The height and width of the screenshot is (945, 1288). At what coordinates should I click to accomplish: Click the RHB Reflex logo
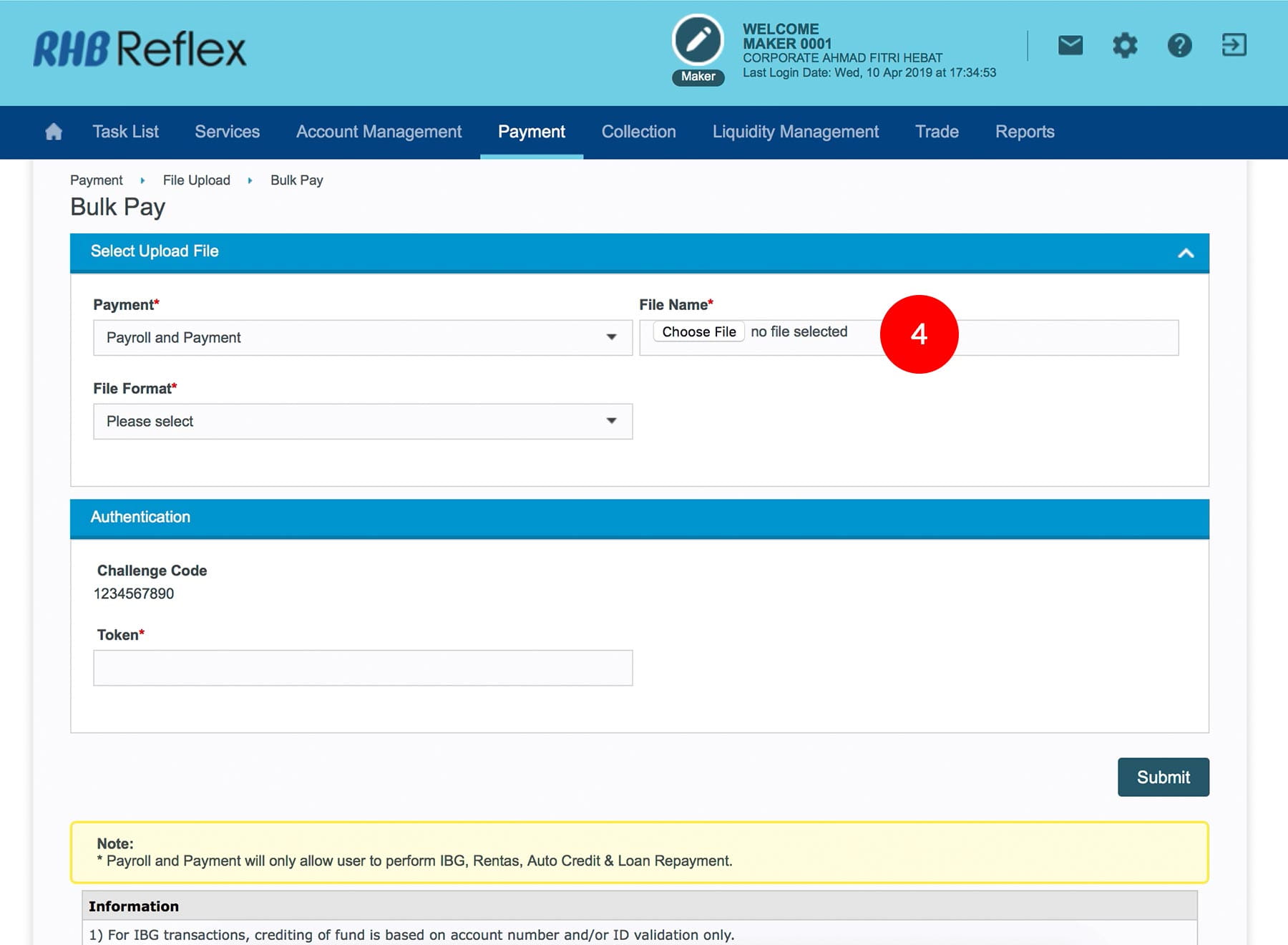click(x=140, y=49)
